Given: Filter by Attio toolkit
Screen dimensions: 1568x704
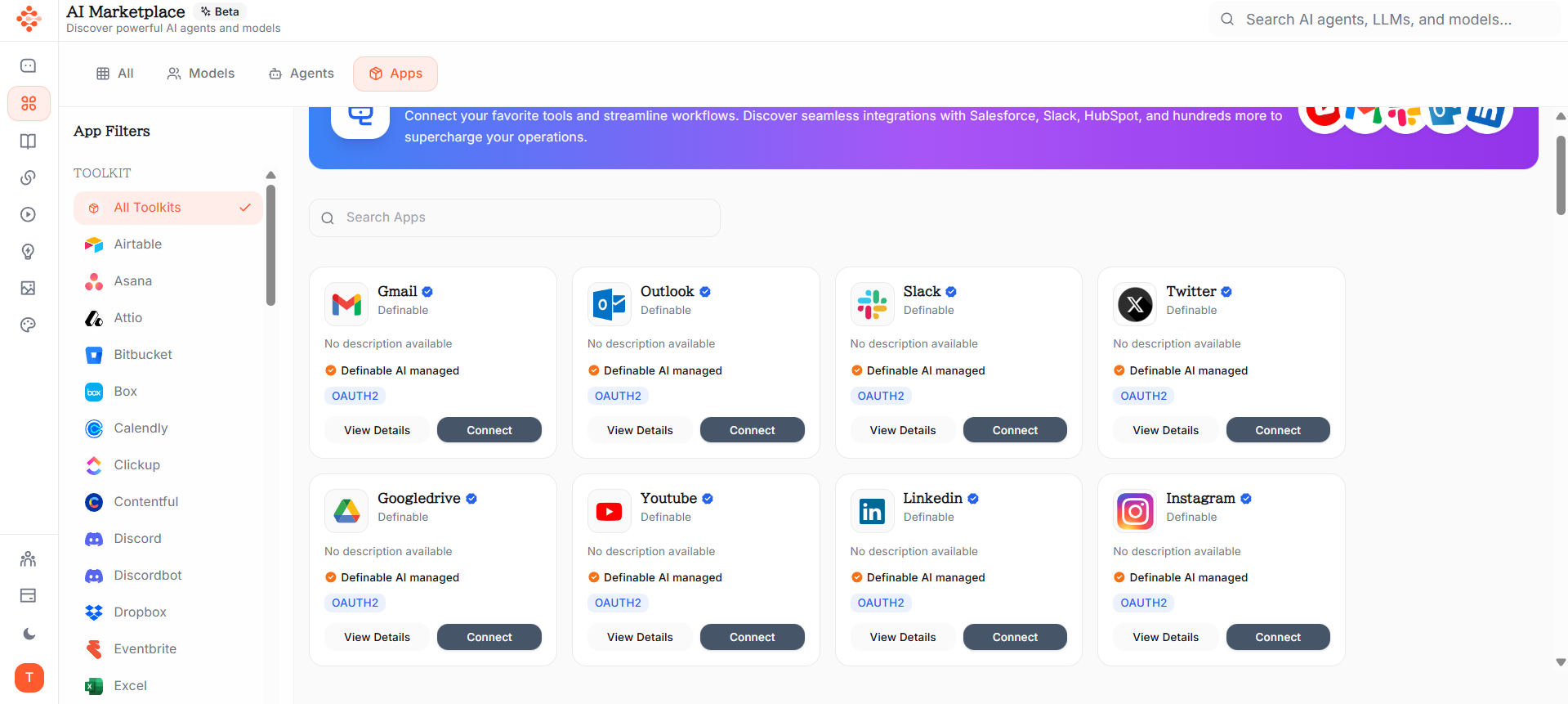Looking at the screenshot, I should [168, 318].
